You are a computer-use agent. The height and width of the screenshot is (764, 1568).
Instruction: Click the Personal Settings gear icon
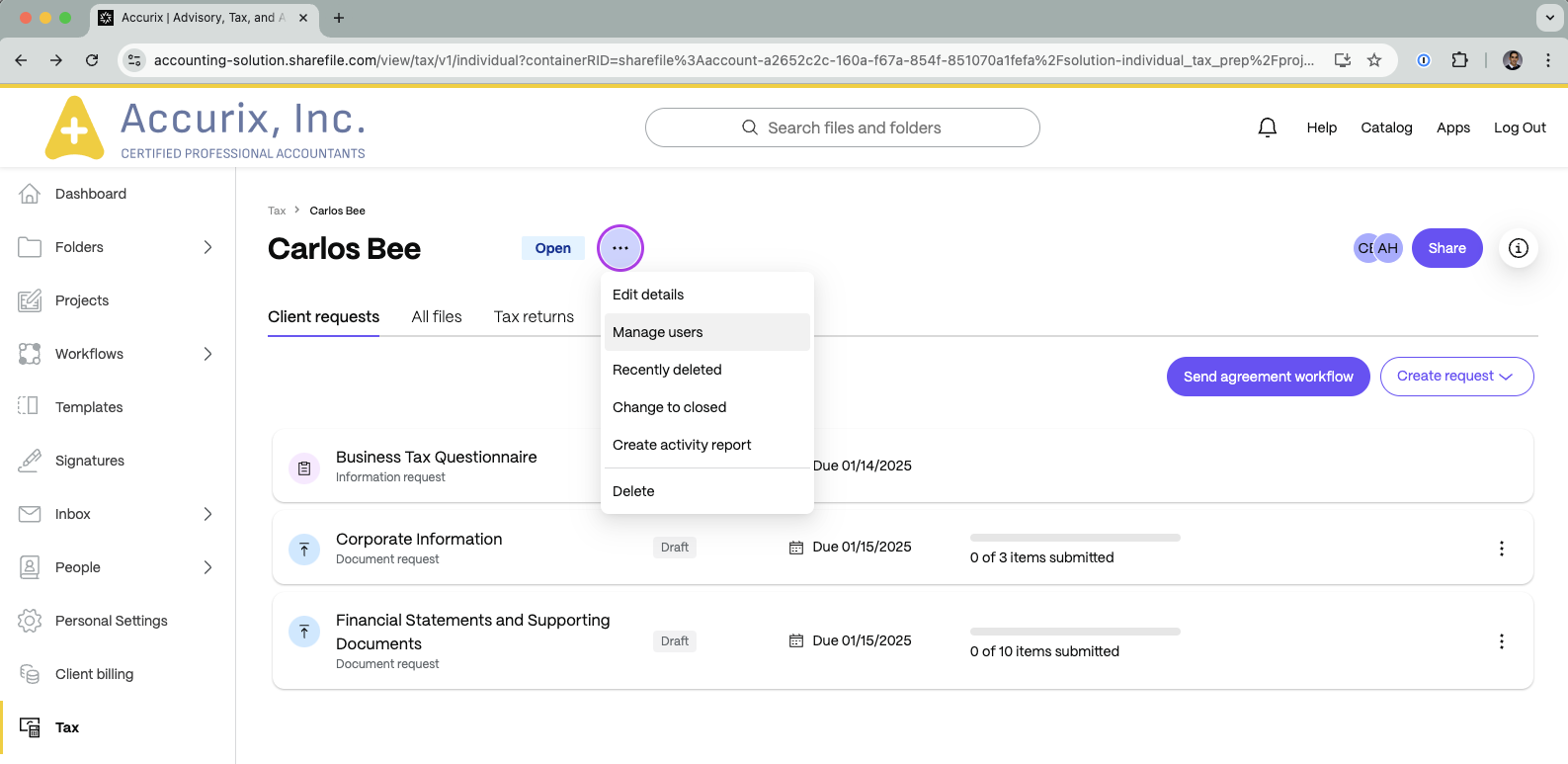coord(30,621)
